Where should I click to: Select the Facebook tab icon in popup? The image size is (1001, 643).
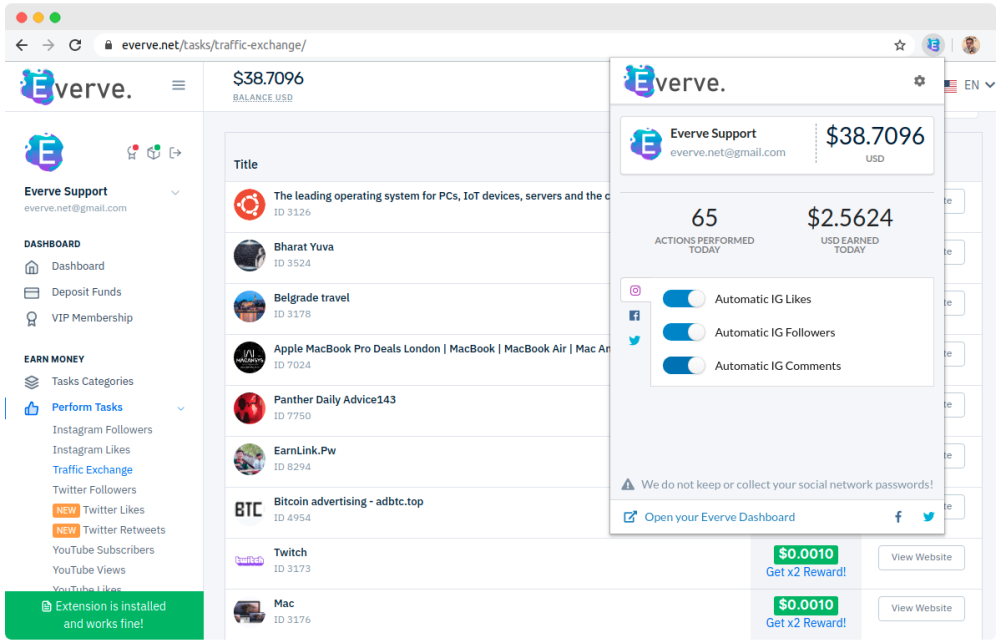pyautogui.click(x=635, y=315)
